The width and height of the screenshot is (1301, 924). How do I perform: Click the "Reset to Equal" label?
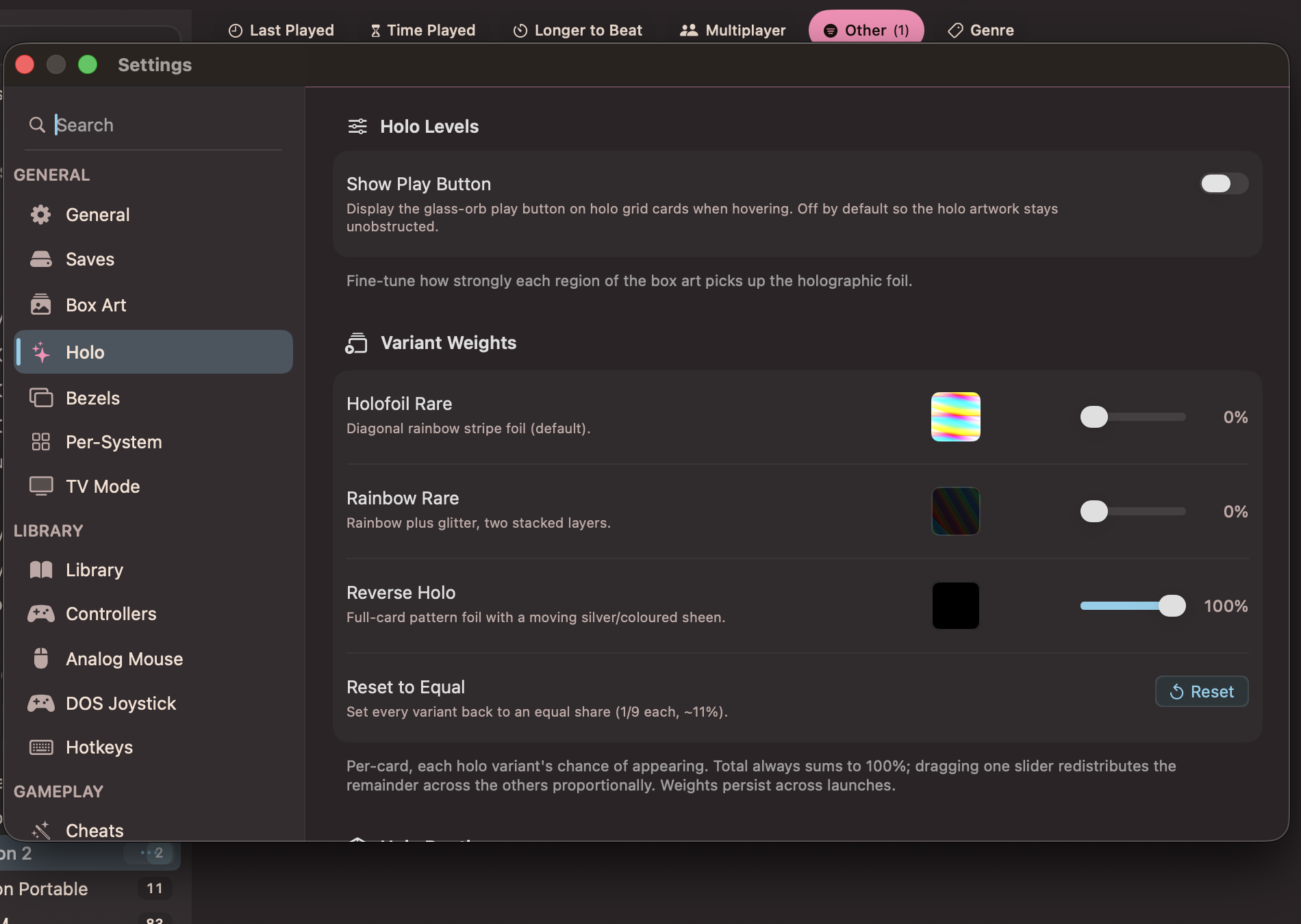[405, 687]
